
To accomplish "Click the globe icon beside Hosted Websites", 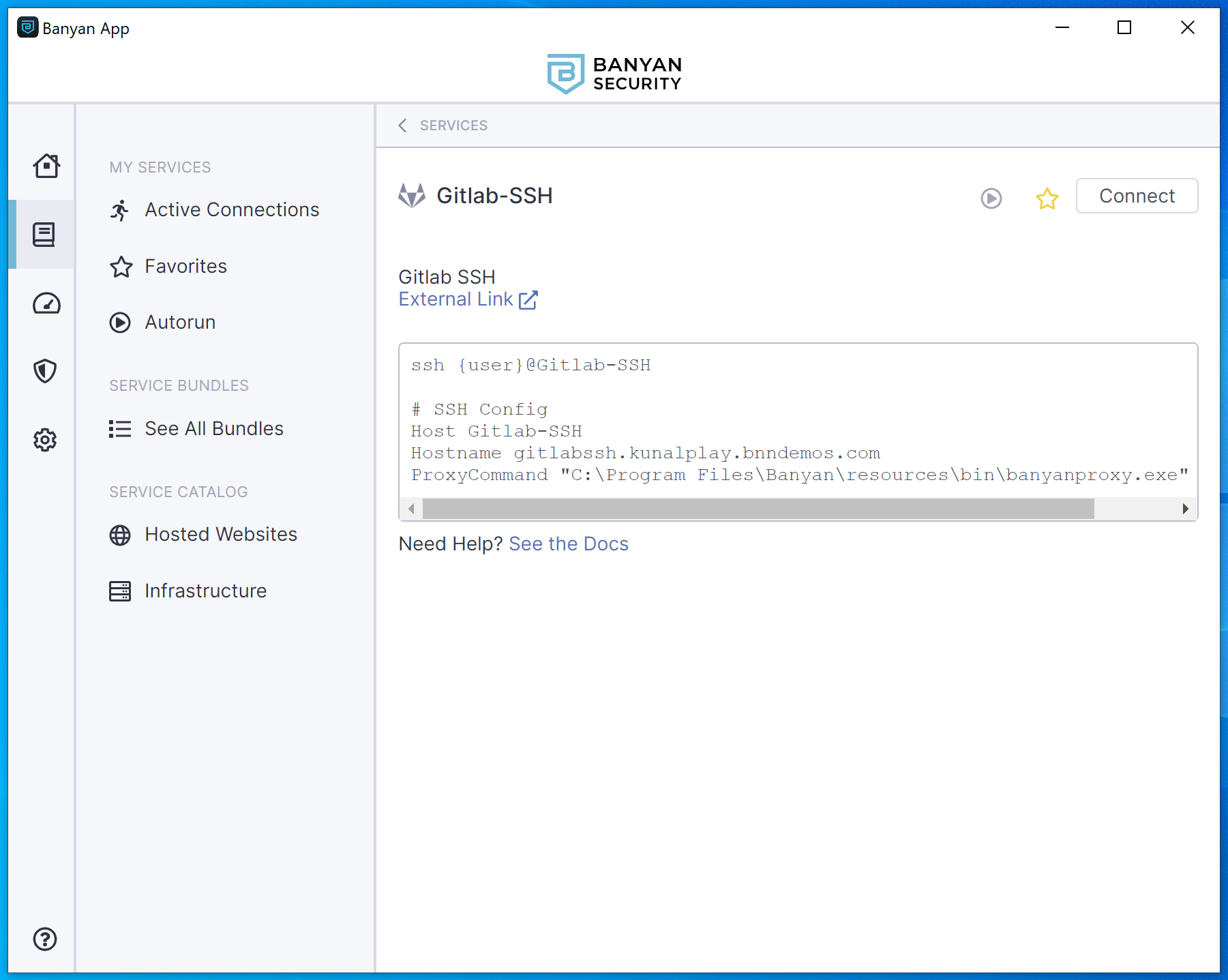I will click(120, 535).
